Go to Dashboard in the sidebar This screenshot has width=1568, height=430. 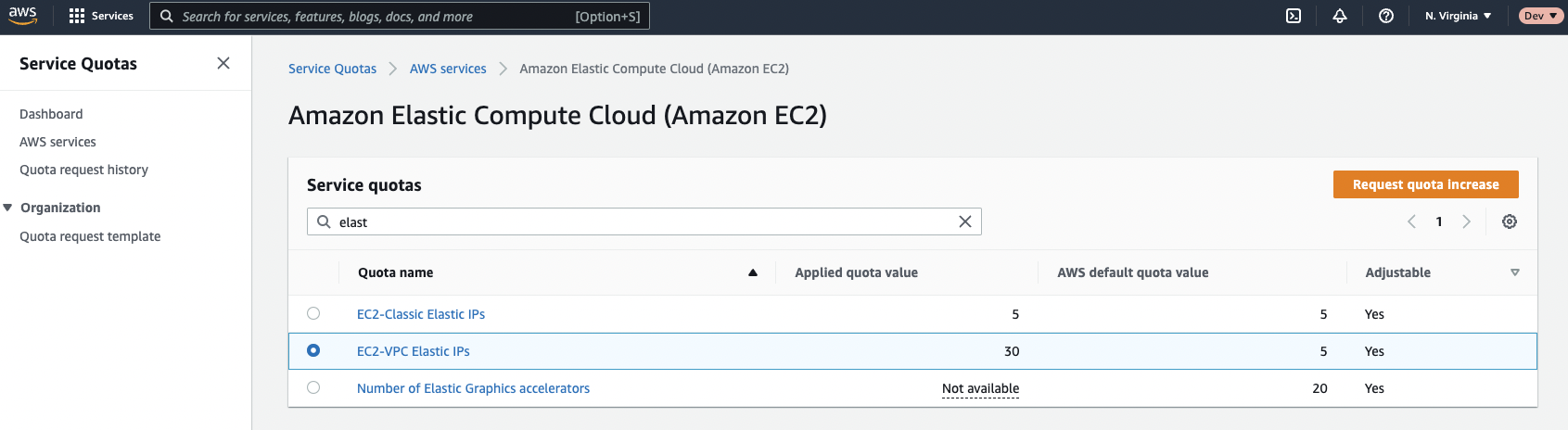pyautogui.click(x=51, y=114)
